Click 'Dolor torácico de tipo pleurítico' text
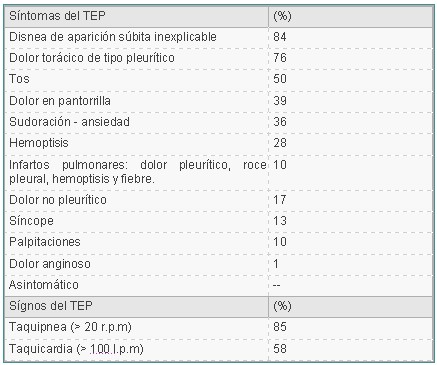This screenshot has height=365, width=437. coord(92,58)
